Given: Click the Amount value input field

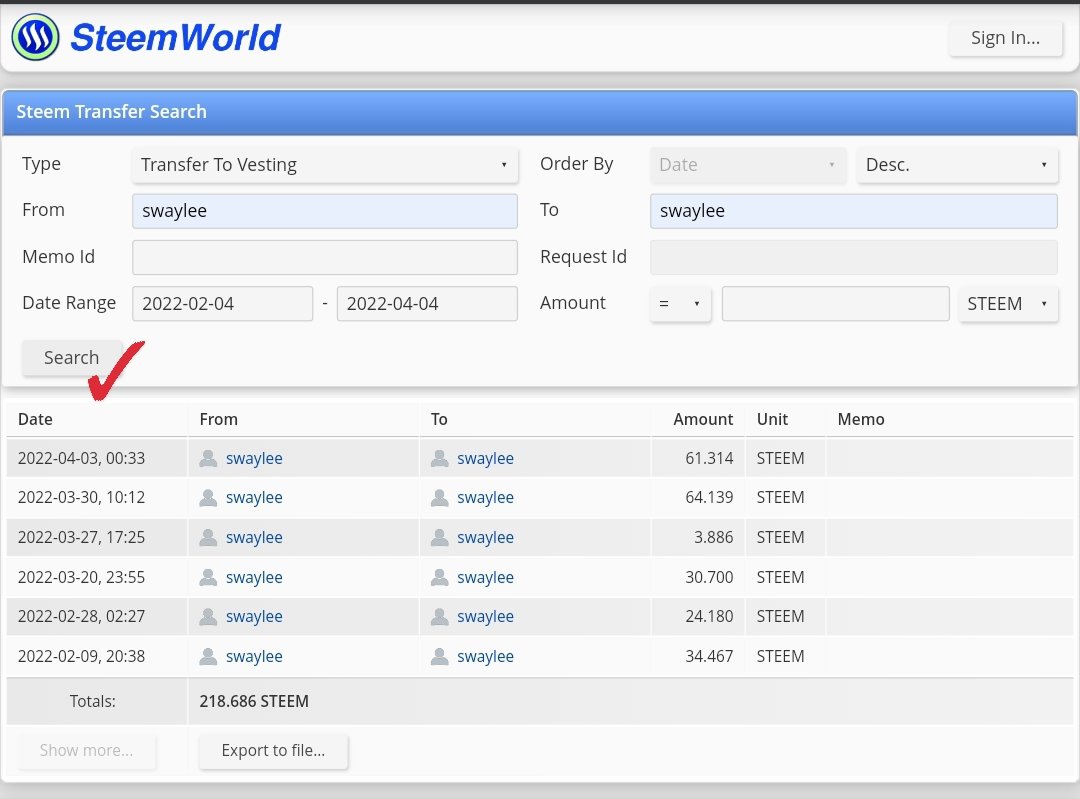Looking at the screenshot, I should (835, 304).
